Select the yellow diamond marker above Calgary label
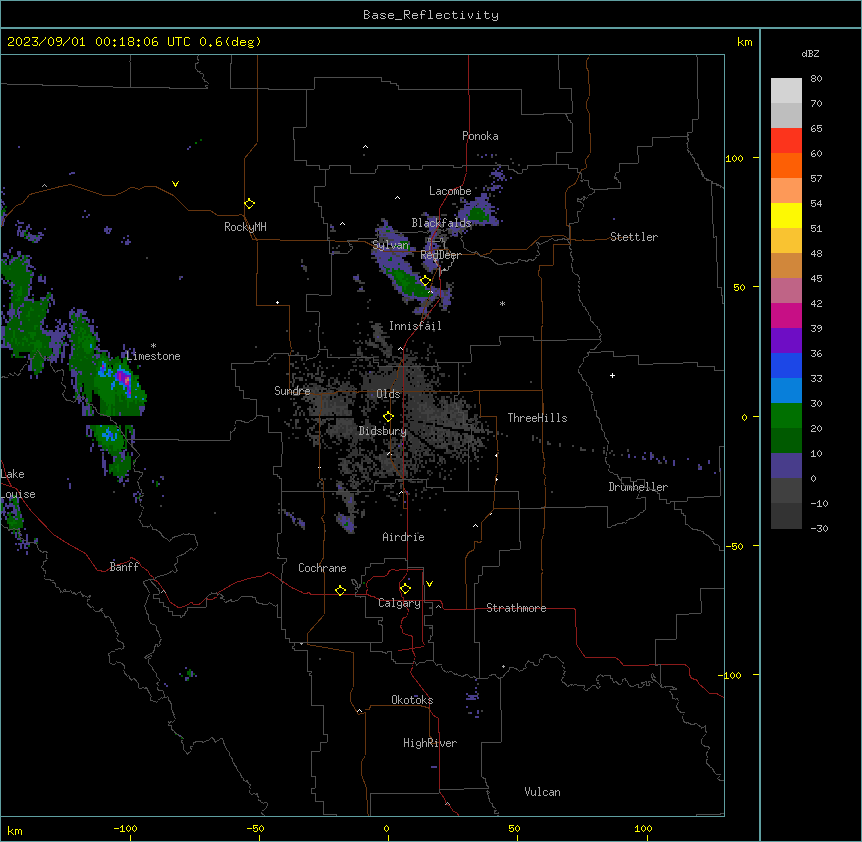862x842 pixels. pos(405,589)
